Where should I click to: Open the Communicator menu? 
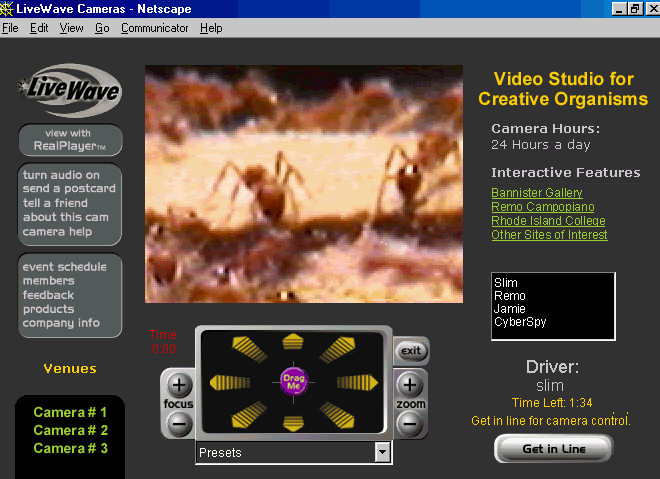pos(154,28)
